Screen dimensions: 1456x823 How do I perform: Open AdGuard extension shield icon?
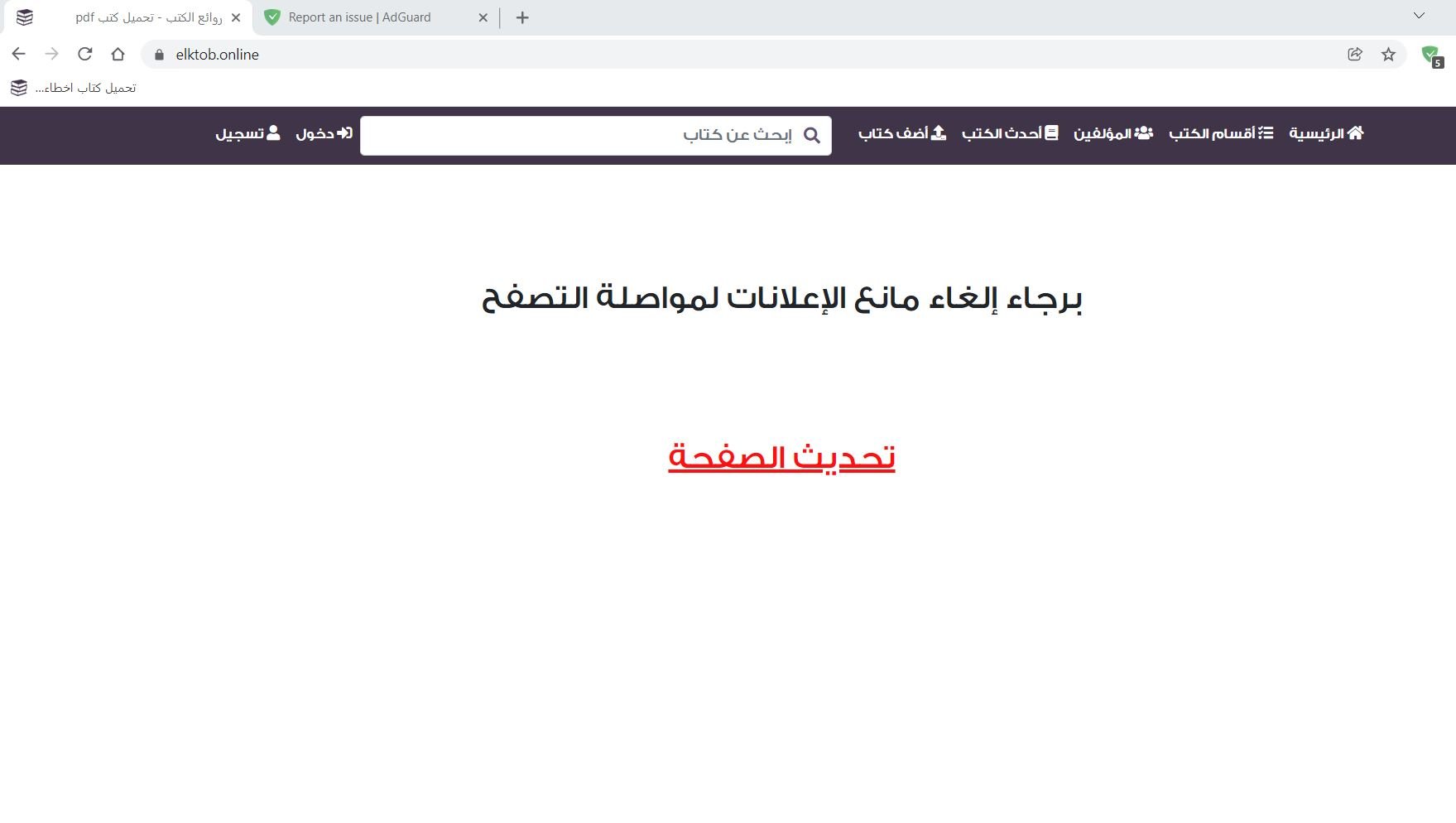click(1430, 55)
